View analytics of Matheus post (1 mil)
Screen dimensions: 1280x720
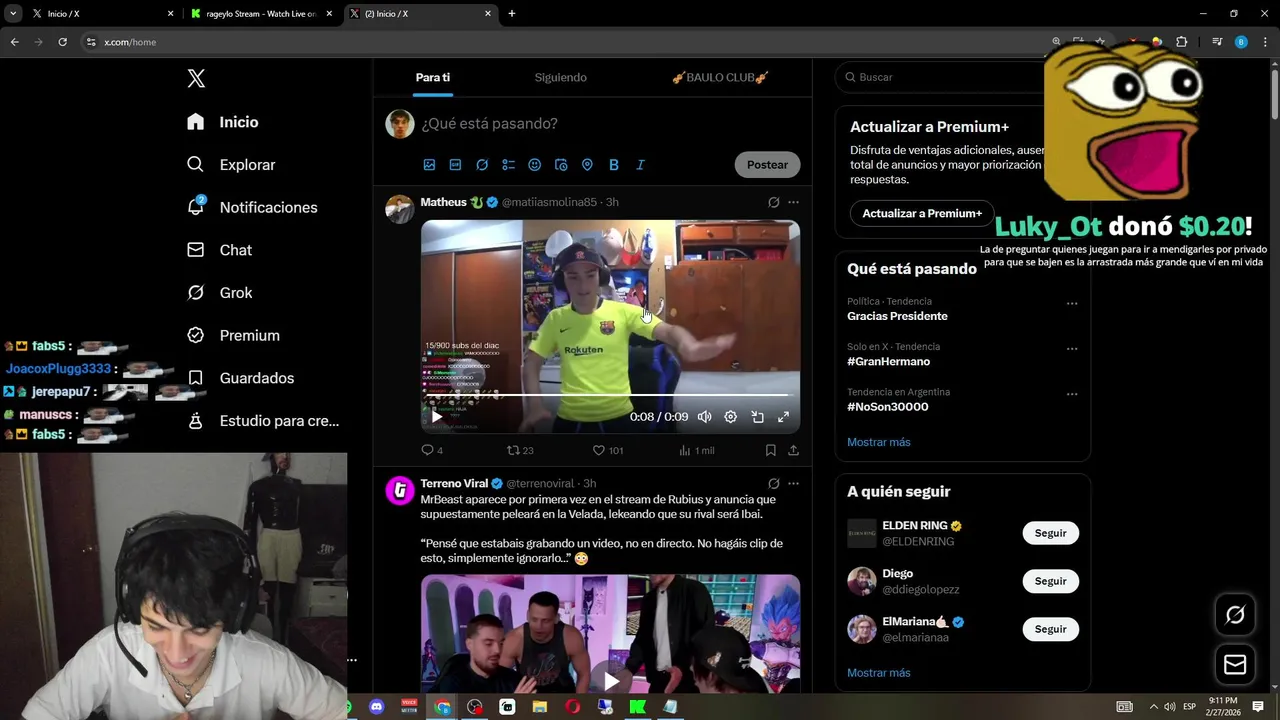tap(696, 450)
